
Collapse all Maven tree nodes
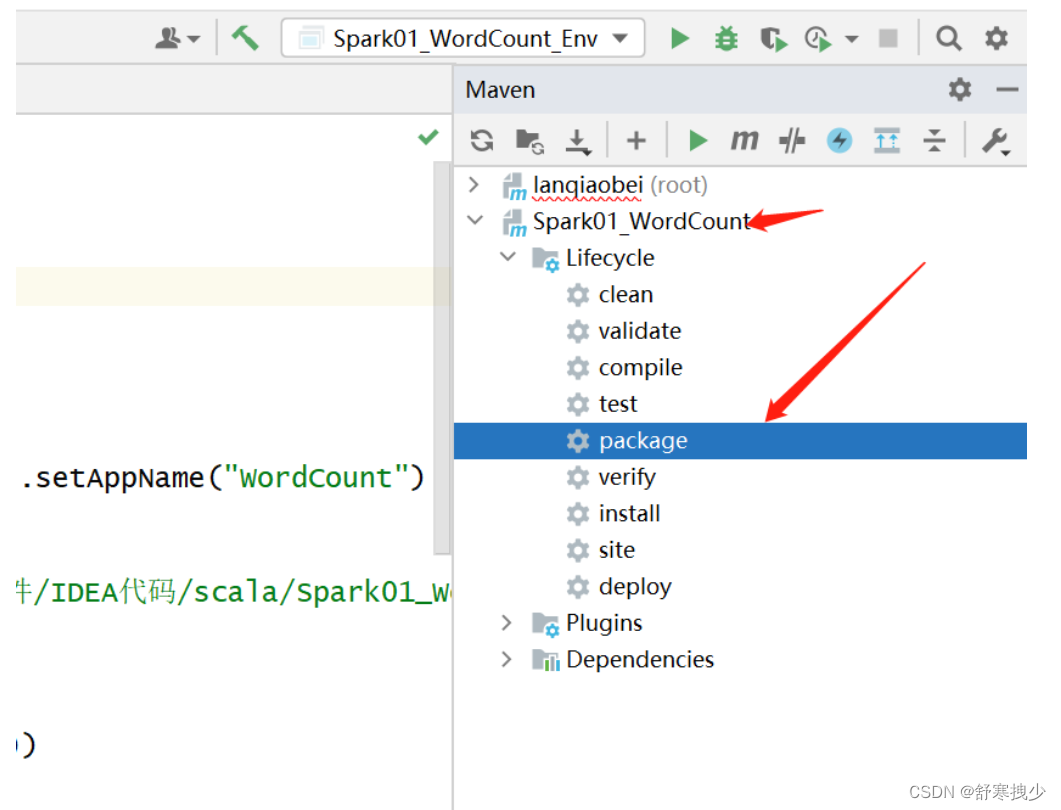point(934,141)
